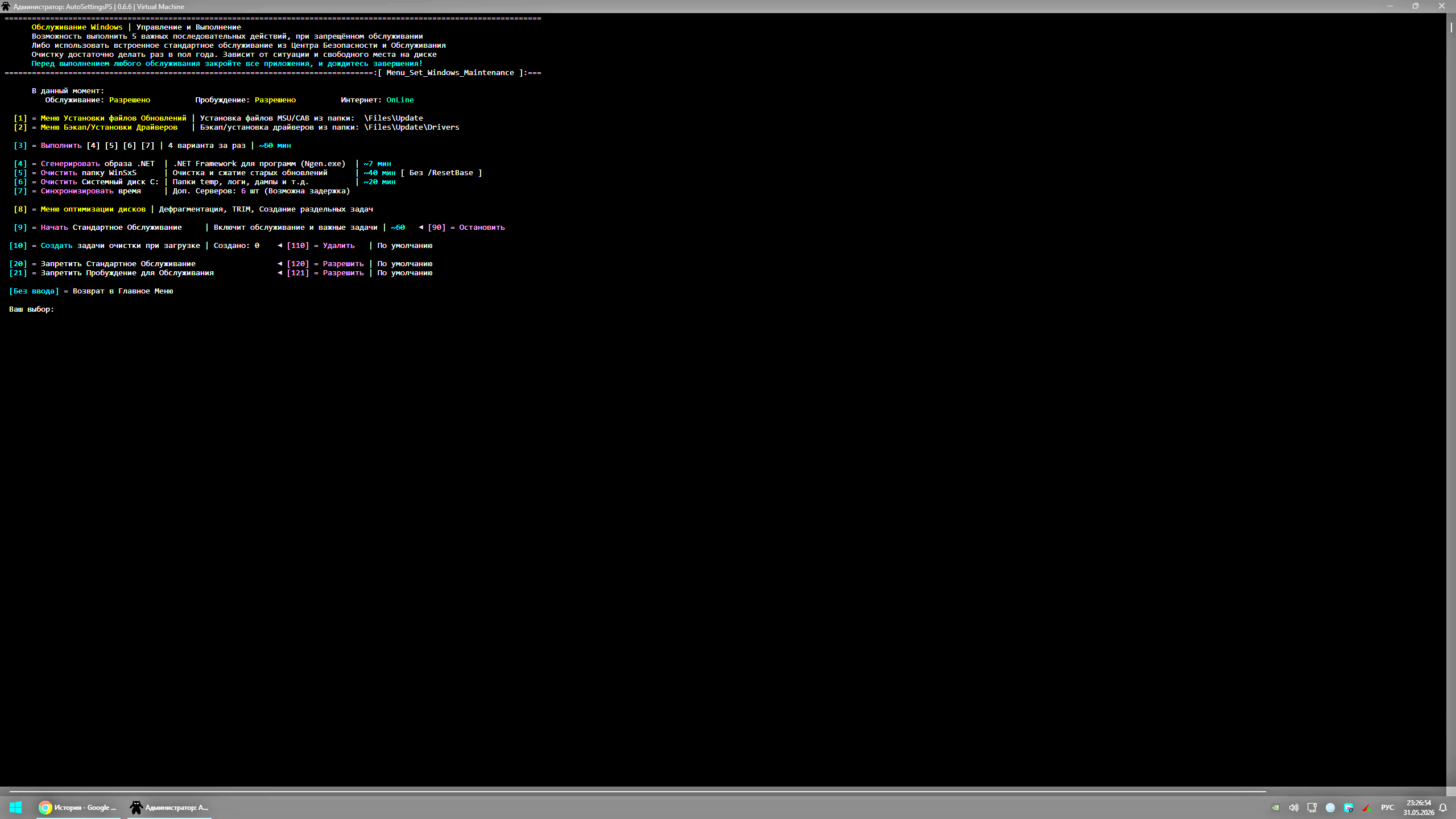Click 'Синхронизировать' in the [7] row

point(77,191)
